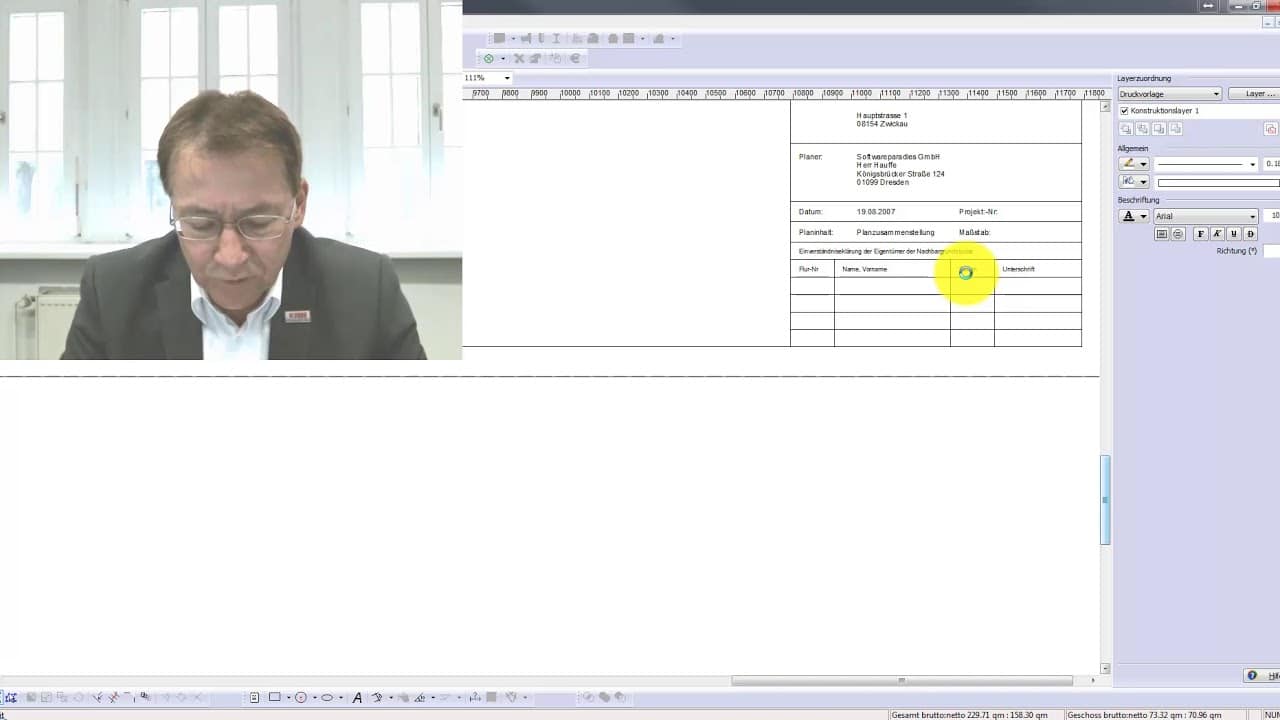This screenshot has width=1280, height=720.
Task: Click the font size field showing 10
Action: point(1272,216)
